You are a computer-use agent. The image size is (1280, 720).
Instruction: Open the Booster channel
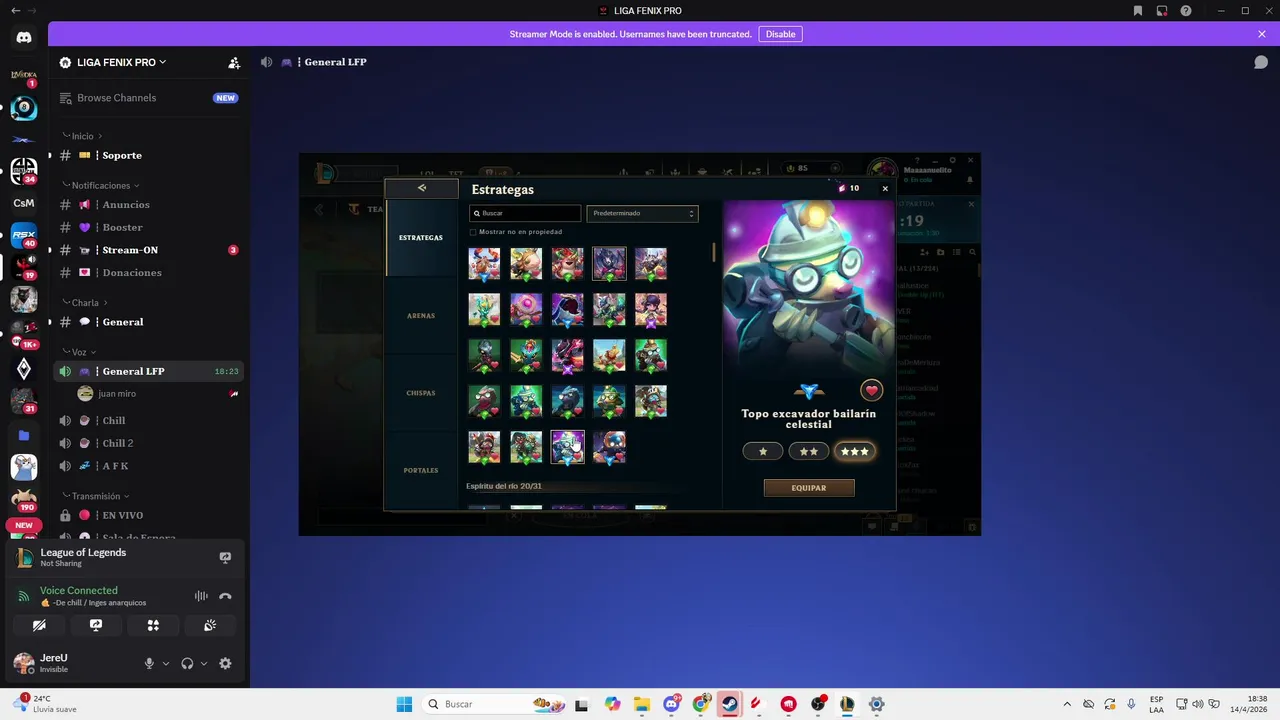[x=149, y=227]
